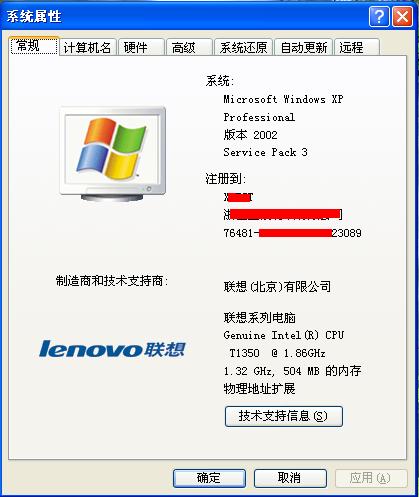Click the 取消 button
Screen dimensions: 419x497
click(290, 478)
